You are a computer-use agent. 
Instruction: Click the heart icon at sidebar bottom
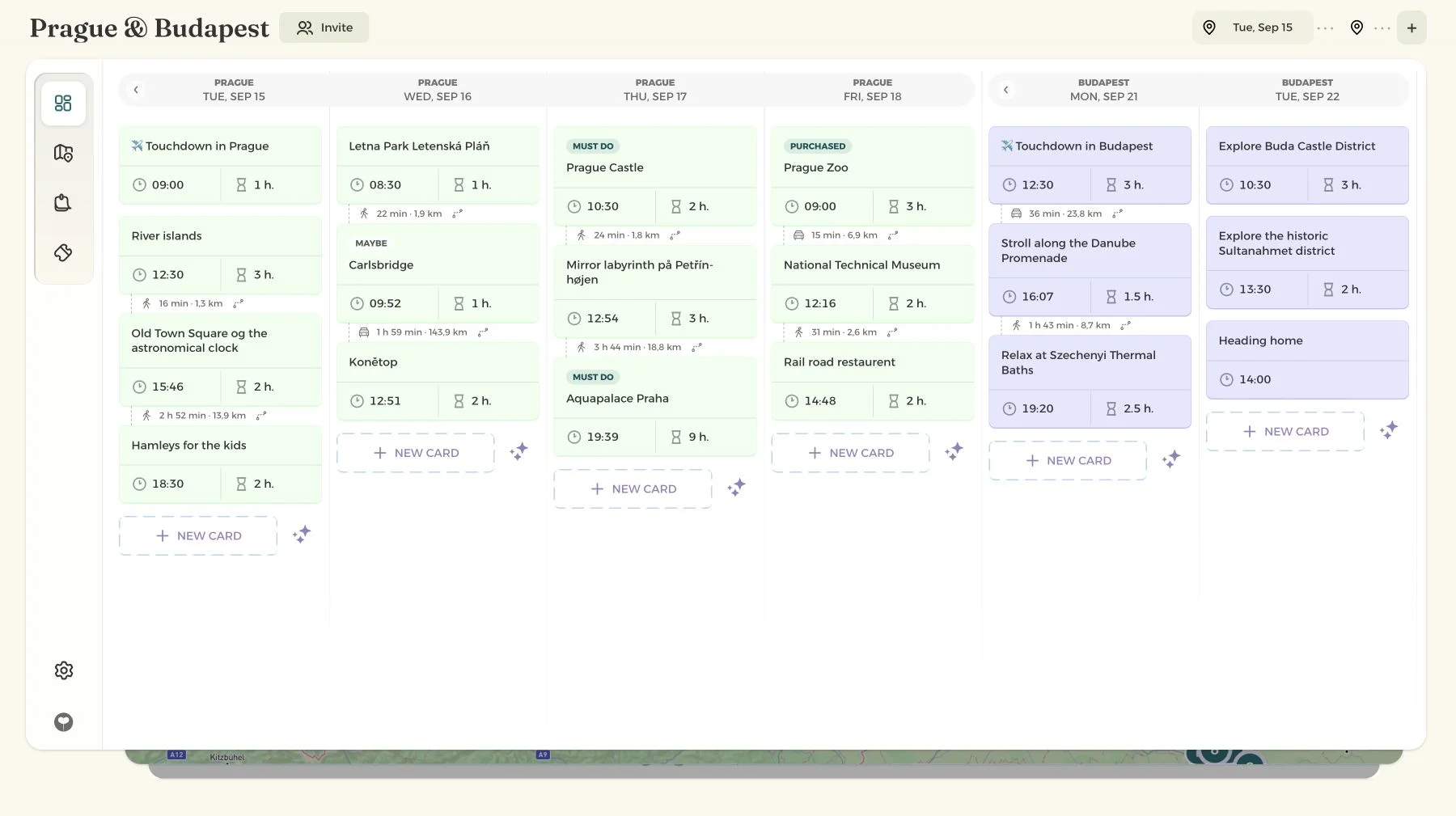pos(64,722)
